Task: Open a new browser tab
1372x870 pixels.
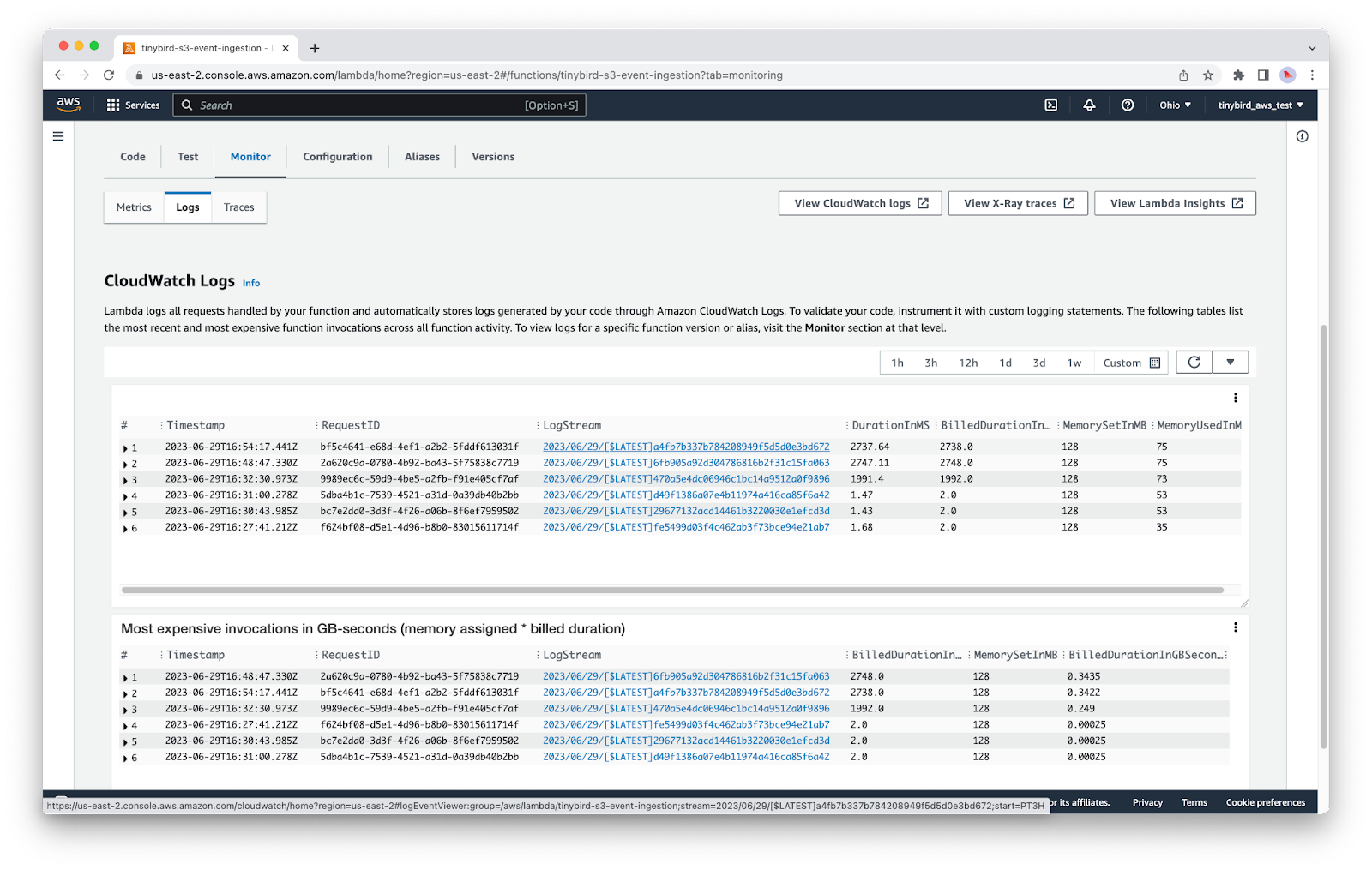Action: tap(315, 48)
